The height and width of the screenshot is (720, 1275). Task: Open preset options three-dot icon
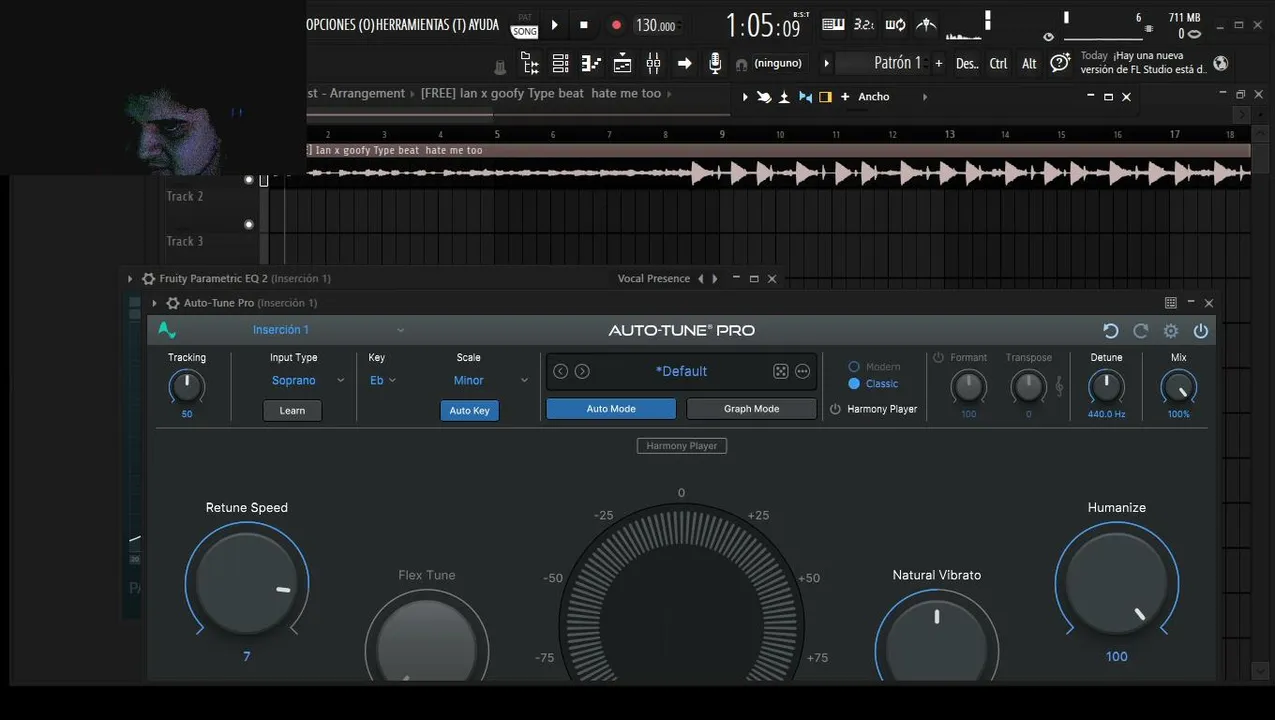coord(802,371)
